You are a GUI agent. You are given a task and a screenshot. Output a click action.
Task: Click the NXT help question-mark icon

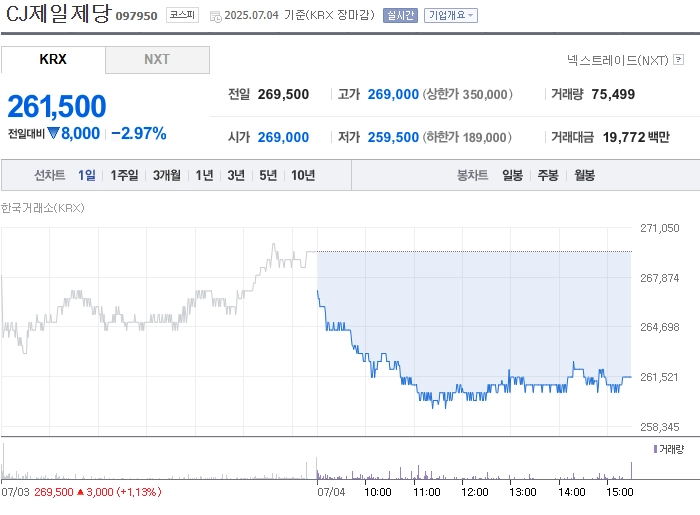(x=679, y=59)
